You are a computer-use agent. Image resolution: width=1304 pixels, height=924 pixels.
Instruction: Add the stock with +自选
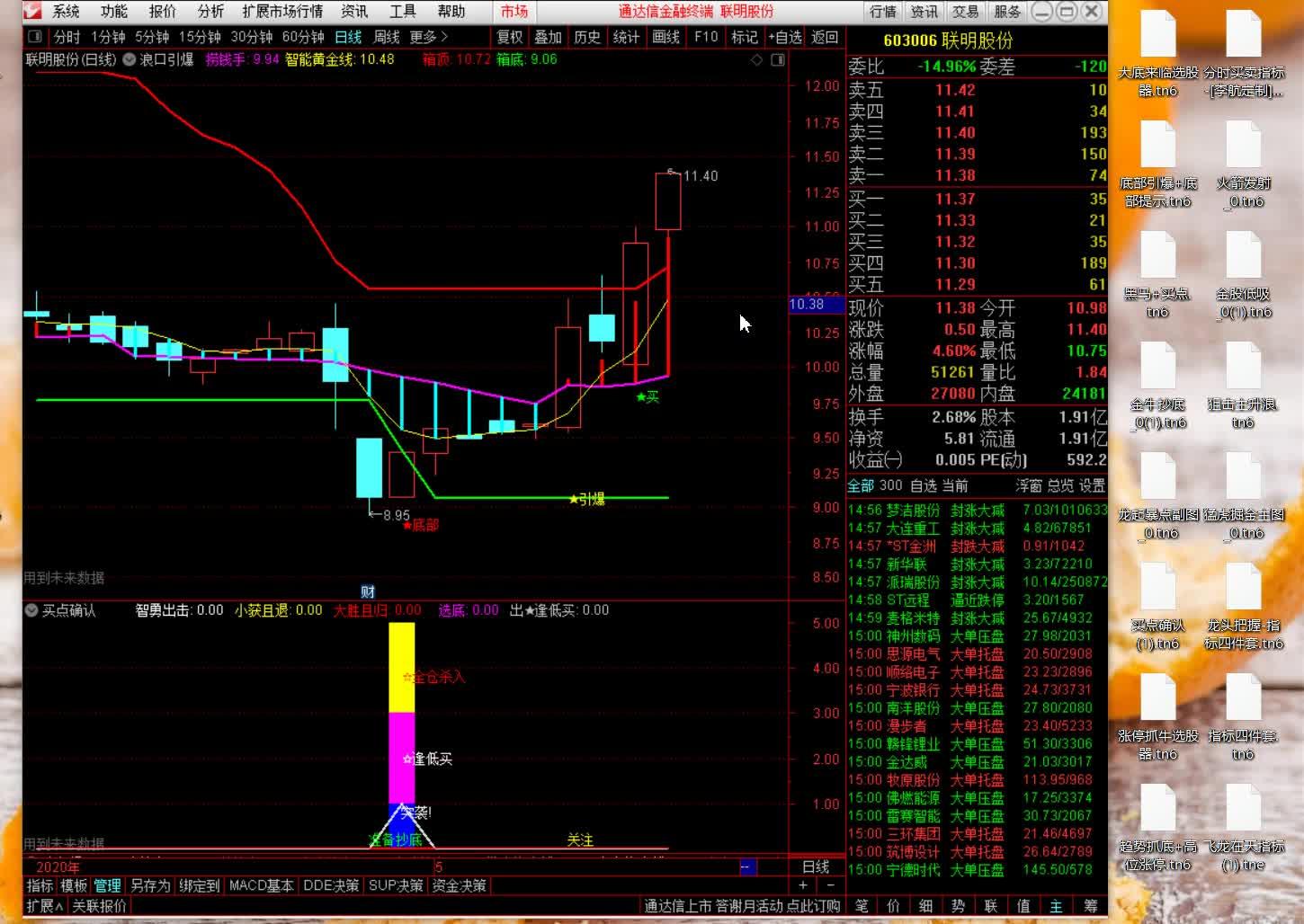784,37
